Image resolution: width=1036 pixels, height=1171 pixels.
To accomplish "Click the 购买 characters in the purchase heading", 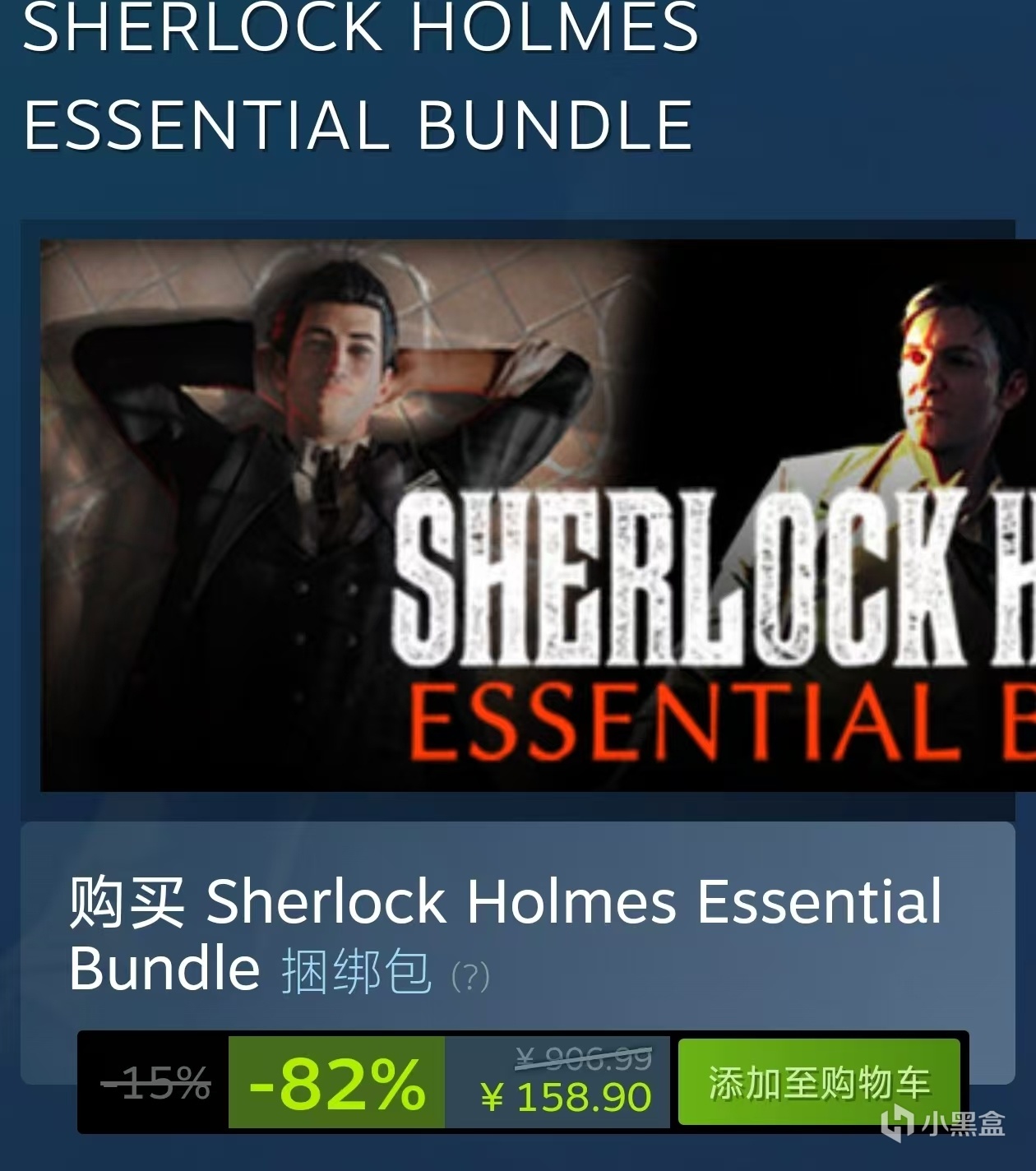I will (x=127, y=902).
